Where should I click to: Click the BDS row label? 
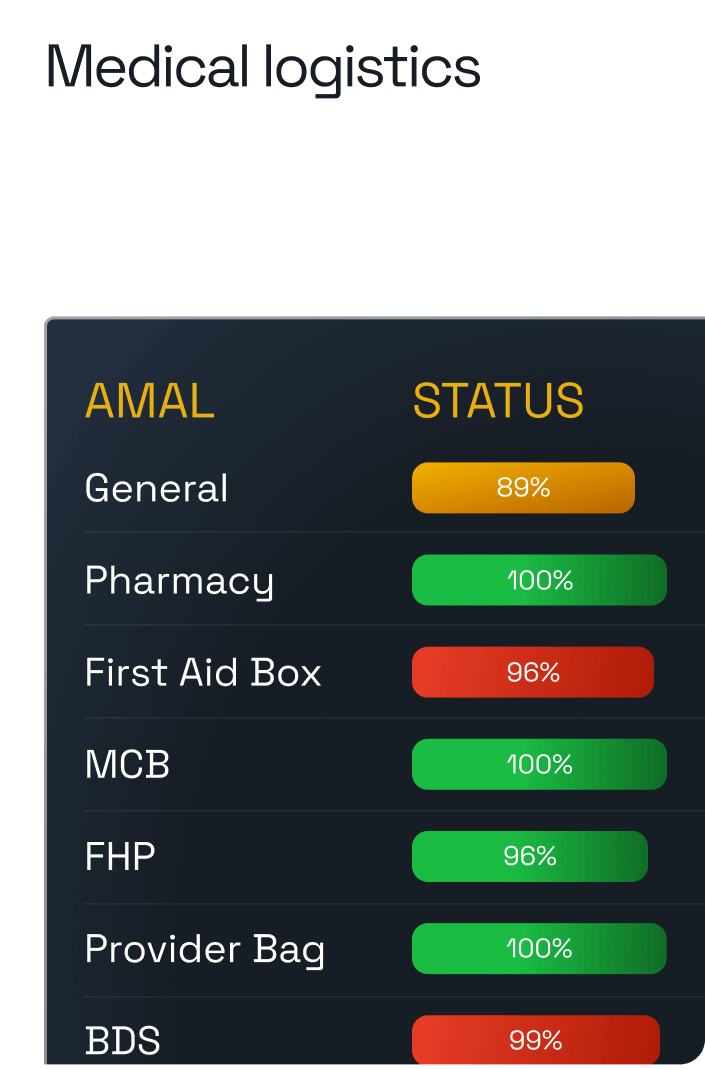[122, 1041]
